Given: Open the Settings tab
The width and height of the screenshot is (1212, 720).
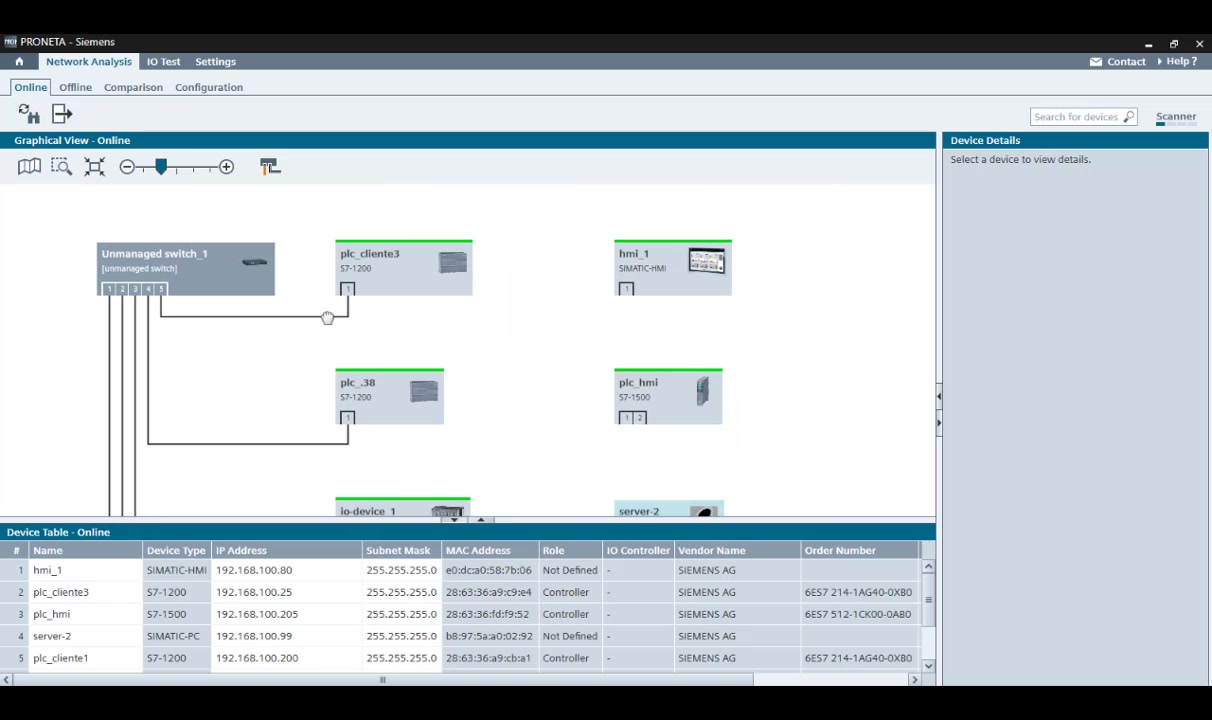Looking at the screenshot, I should click(215, 62).
